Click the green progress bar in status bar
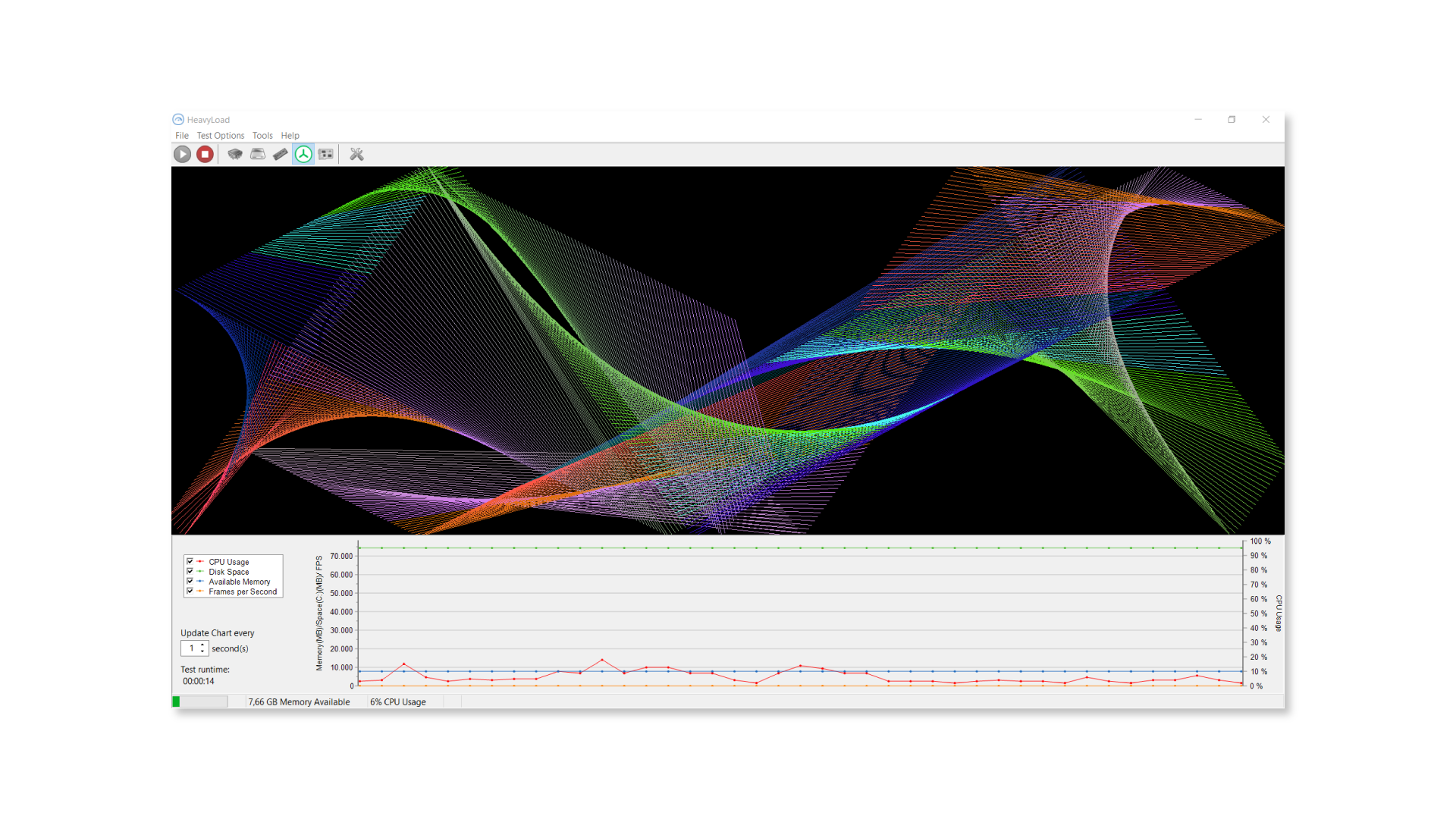This screenshot has height=819, width=1456. tap(200, 702)
